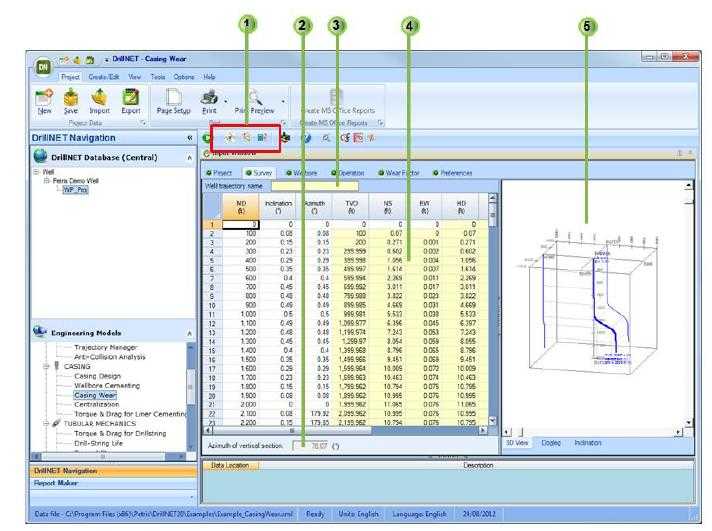Switch to the Inclination plot tab

588,442
